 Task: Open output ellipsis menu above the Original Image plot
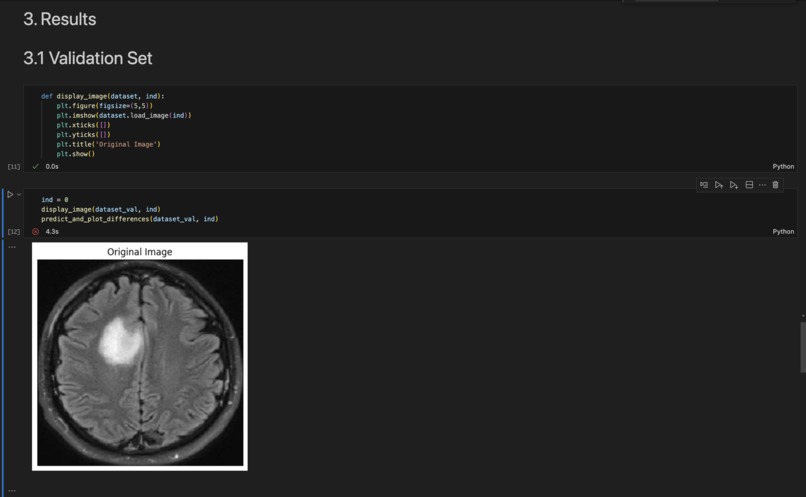[12, 247]
